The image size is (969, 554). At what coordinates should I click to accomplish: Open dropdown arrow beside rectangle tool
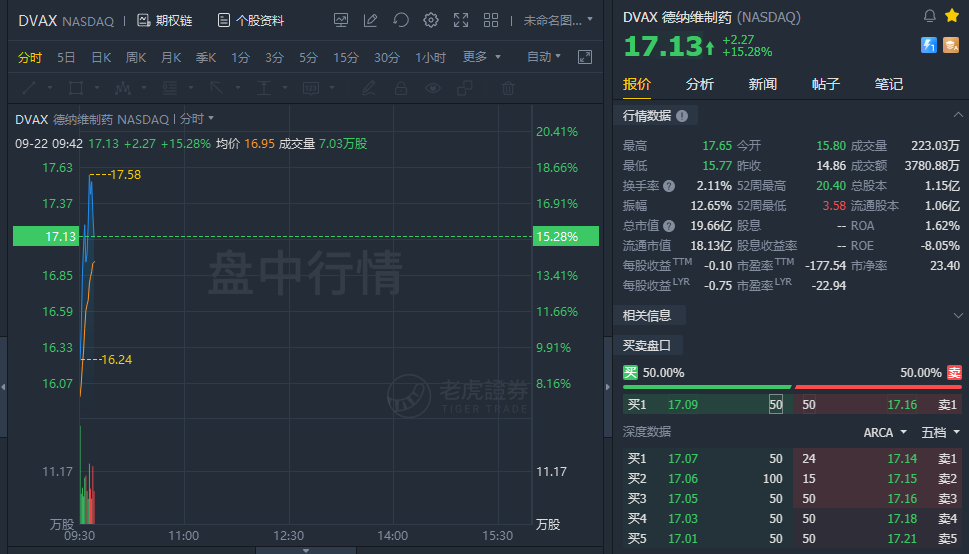97,88
